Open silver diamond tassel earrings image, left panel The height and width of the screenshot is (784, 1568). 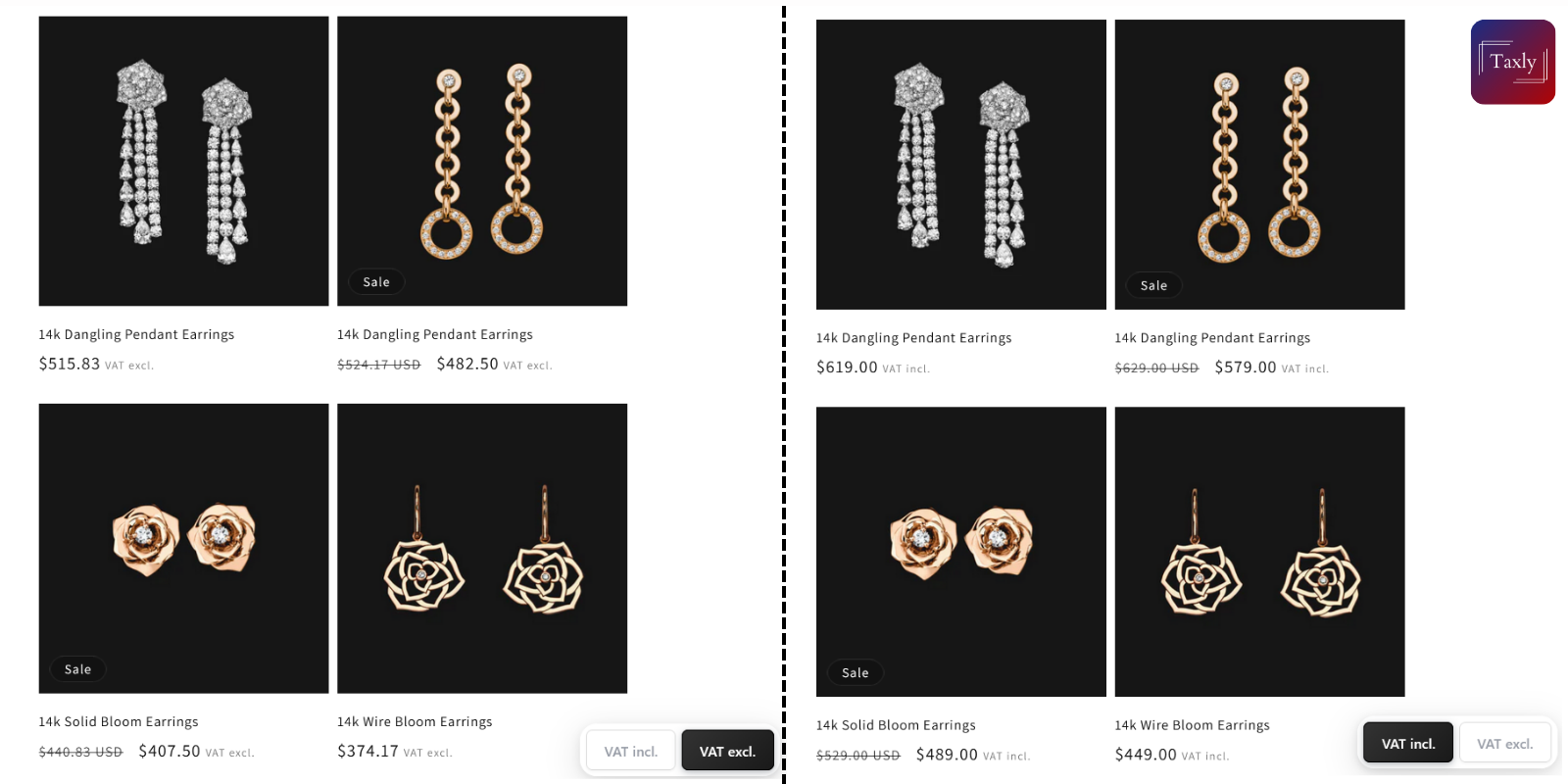click(183, 161)
